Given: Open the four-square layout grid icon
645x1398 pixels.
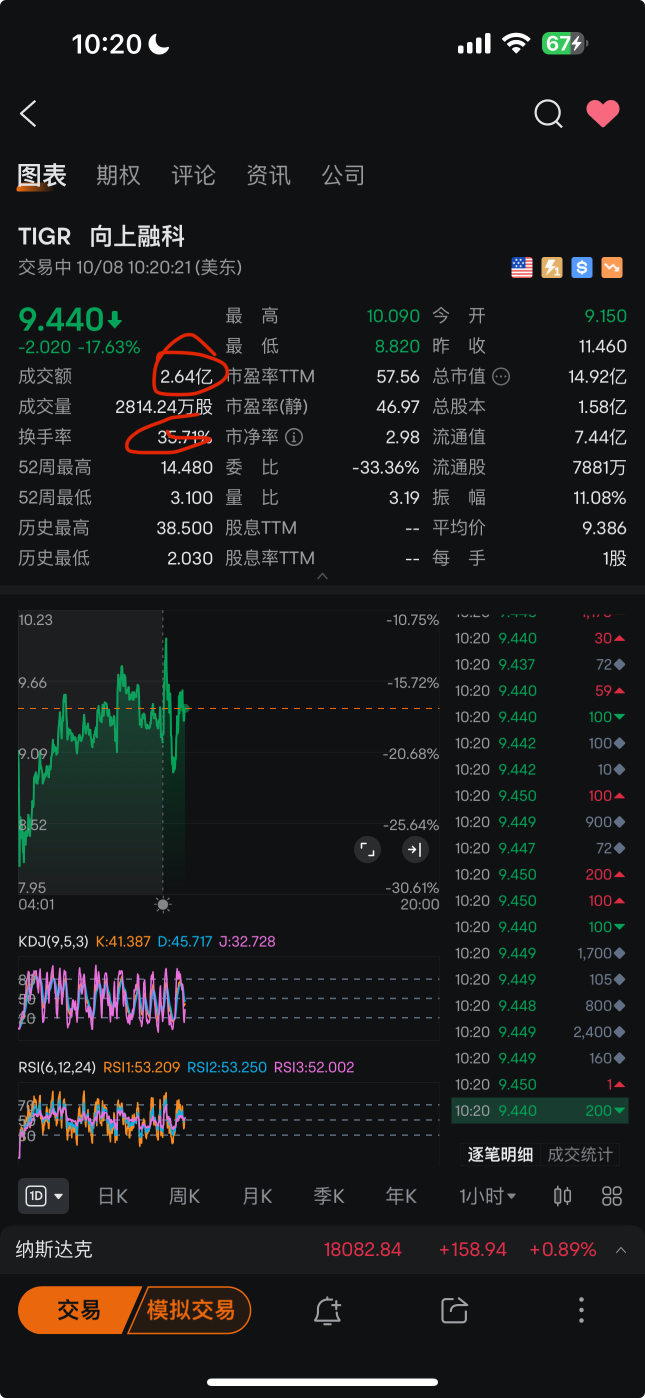Looking at the screenshot, I should [612, 1196].
